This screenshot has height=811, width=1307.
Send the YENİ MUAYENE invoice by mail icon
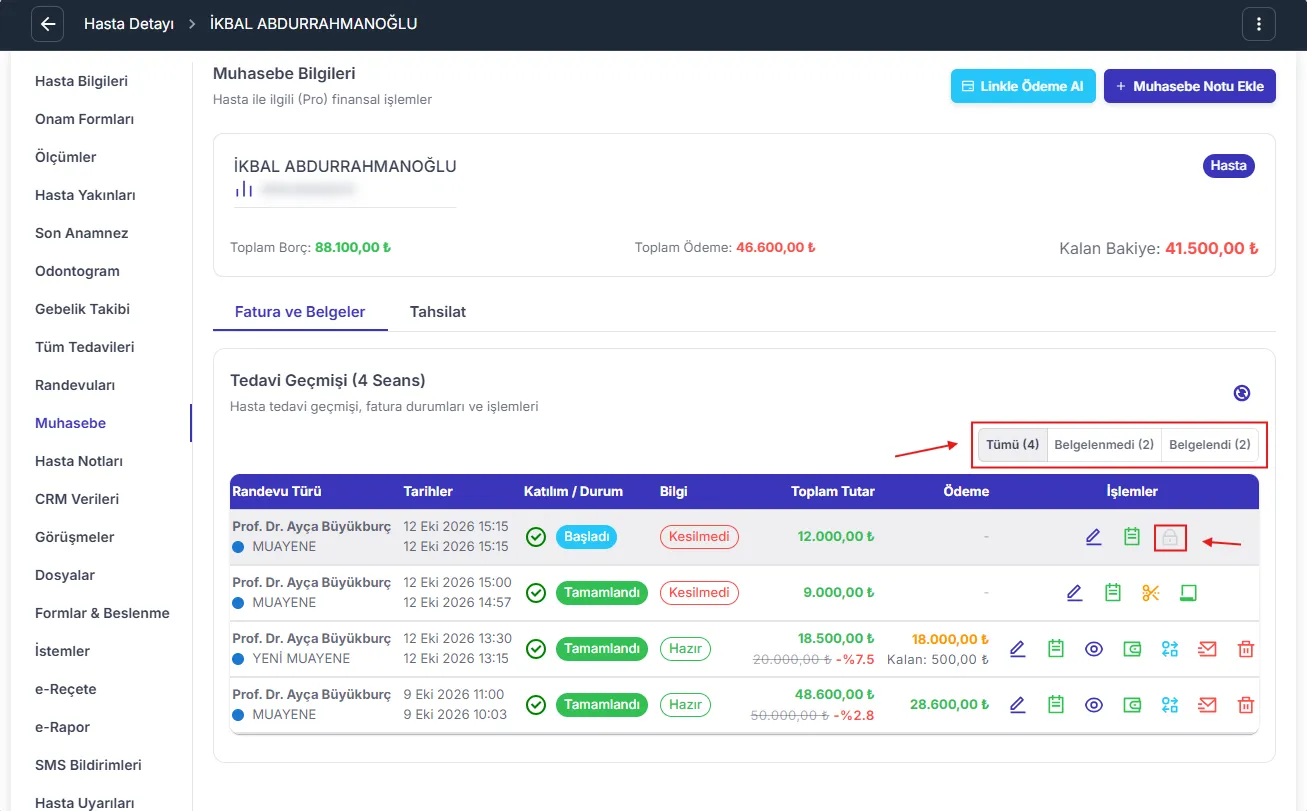[1207, 649]
